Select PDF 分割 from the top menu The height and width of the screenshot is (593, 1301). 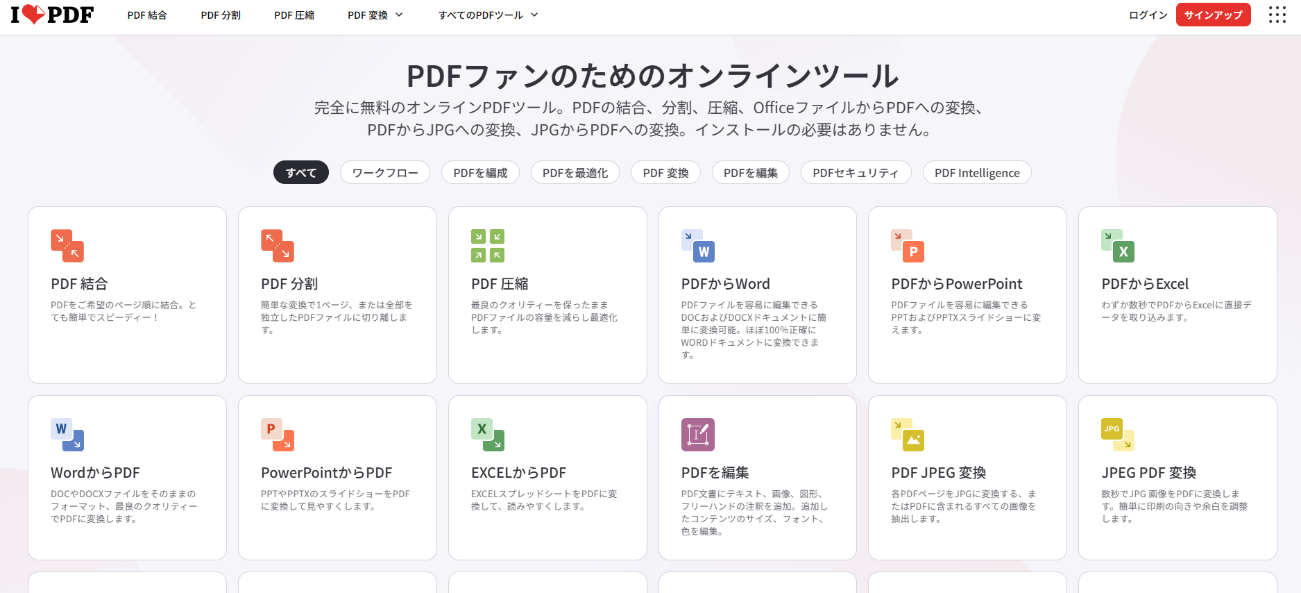(220, 15)
